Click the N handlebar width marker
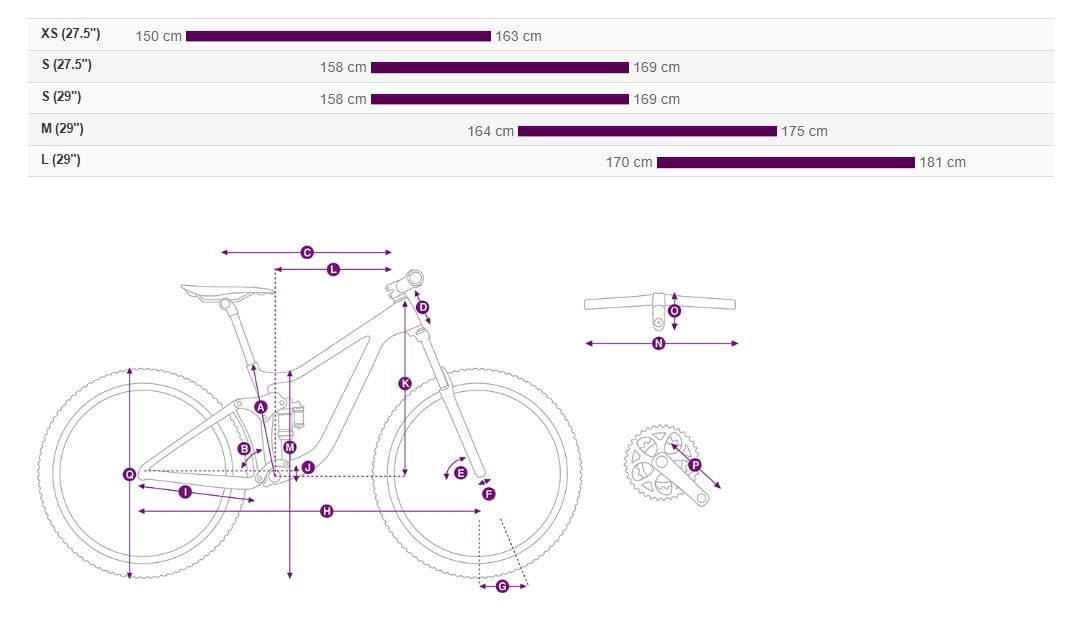 tap(658, 344)
